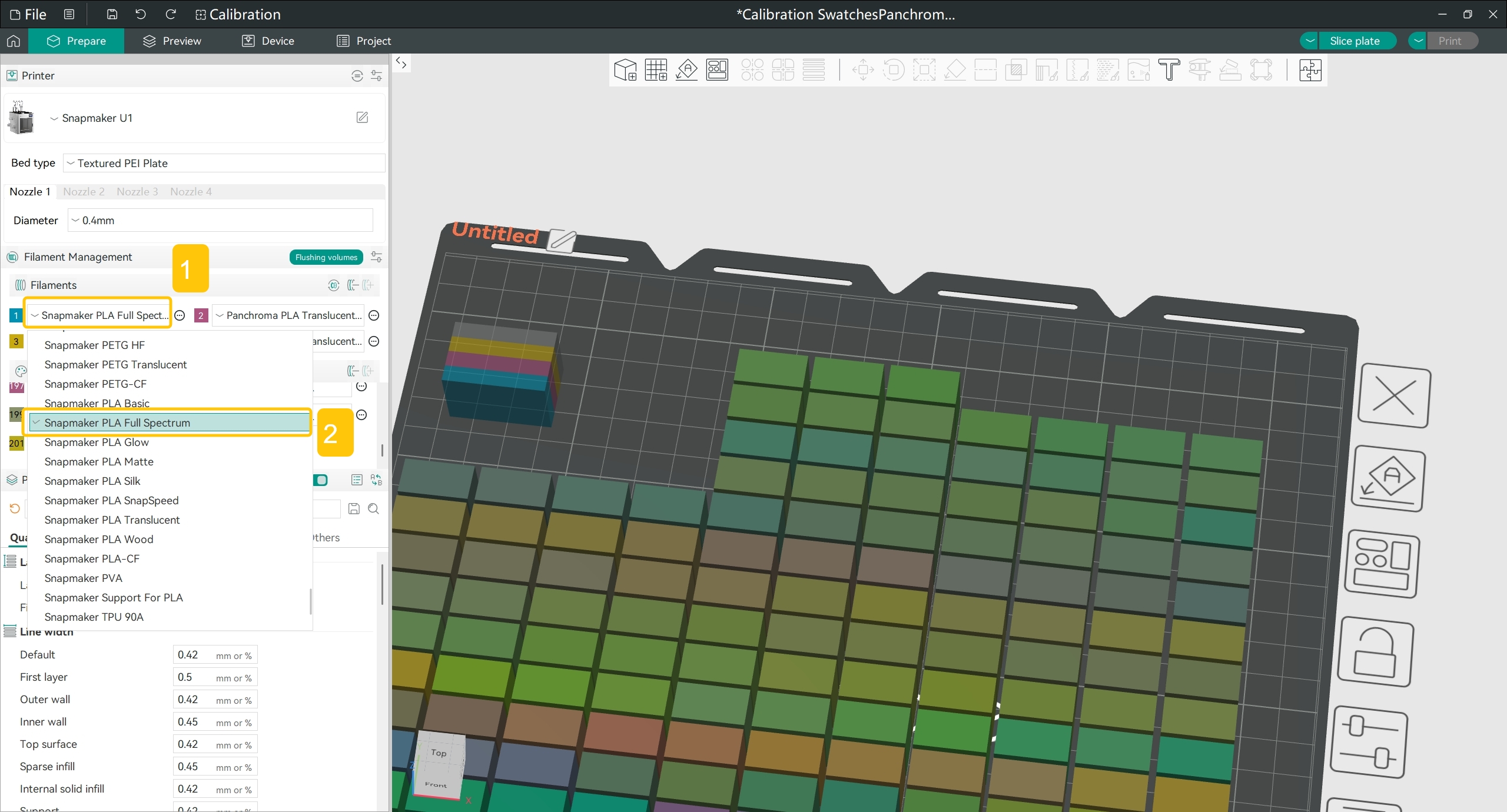The width and height of the screenshot is (1507, 812).
Task: Switch to the Preview tab
Action: click(x=172, y=41)
